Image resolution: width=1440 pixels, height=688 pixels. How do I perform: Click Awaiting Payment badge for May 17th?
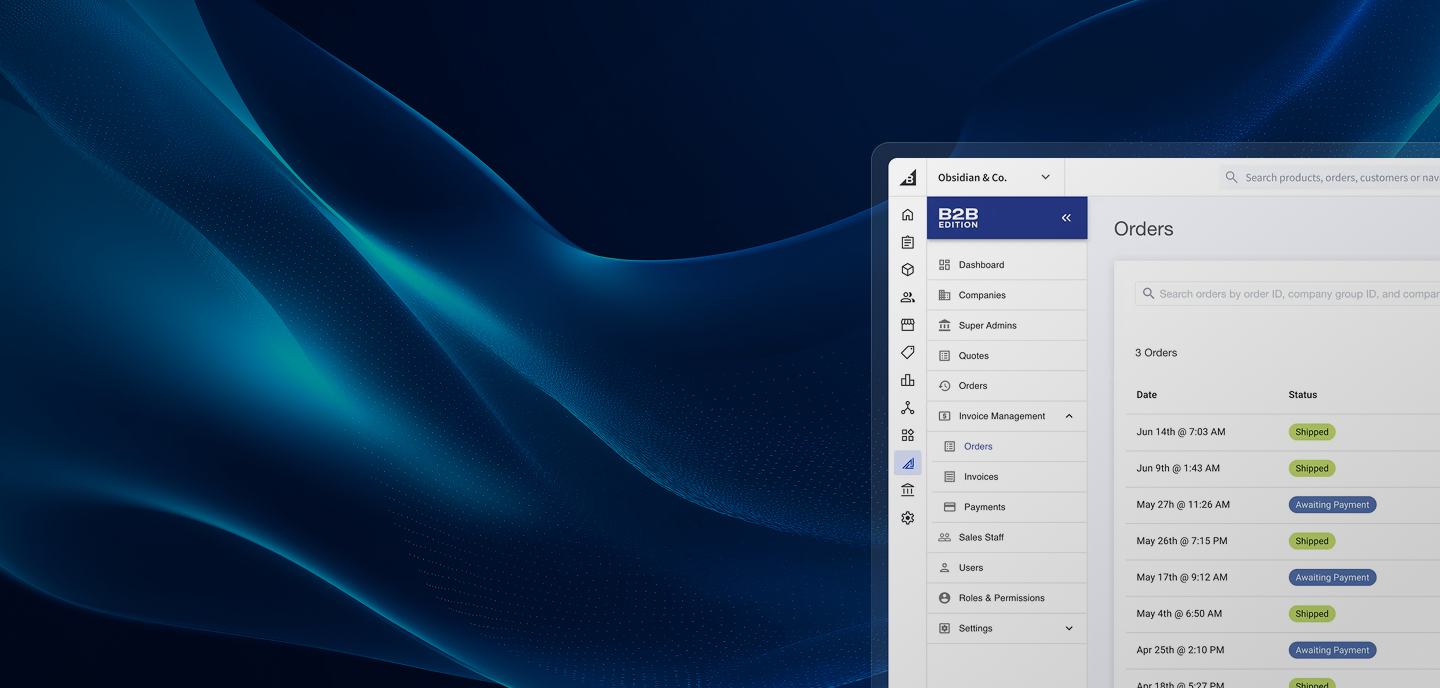pos(1333,577)
